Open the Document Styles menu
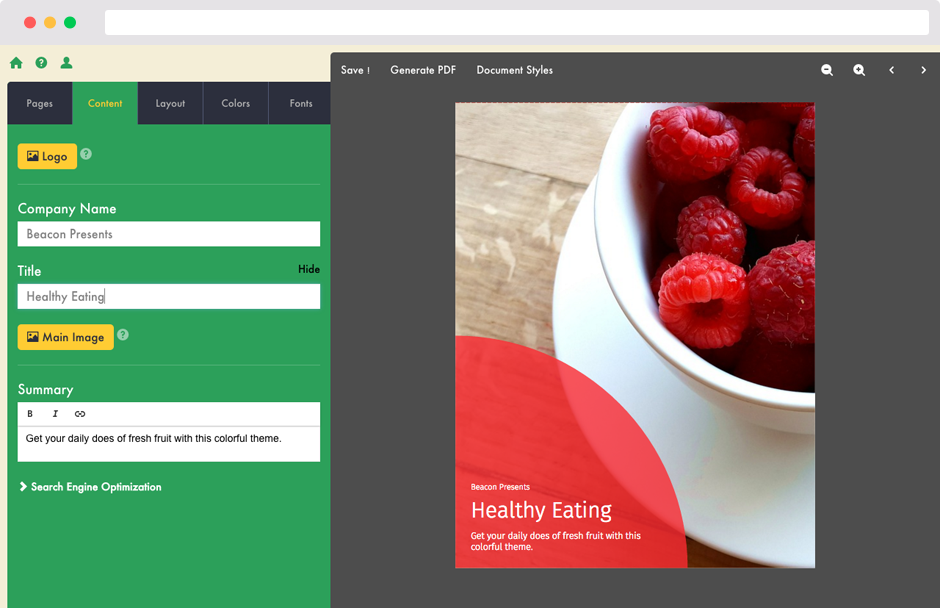940x608 pixels. tap(514, 70)
